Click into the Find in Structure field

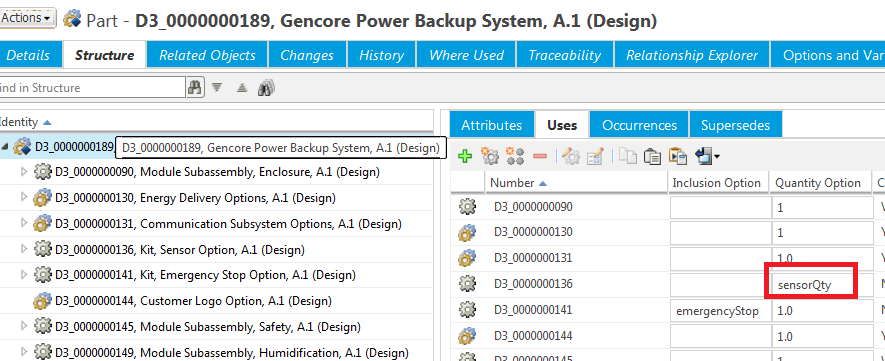[92, 87]
